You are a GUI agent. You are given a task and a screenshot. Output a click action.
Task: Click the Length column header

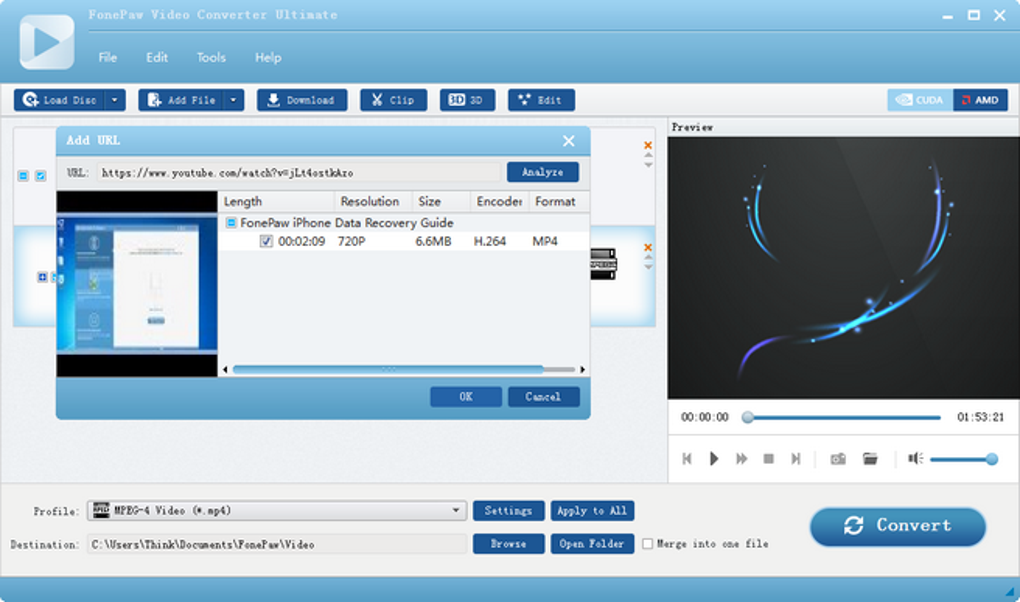[x=276, y=202]
